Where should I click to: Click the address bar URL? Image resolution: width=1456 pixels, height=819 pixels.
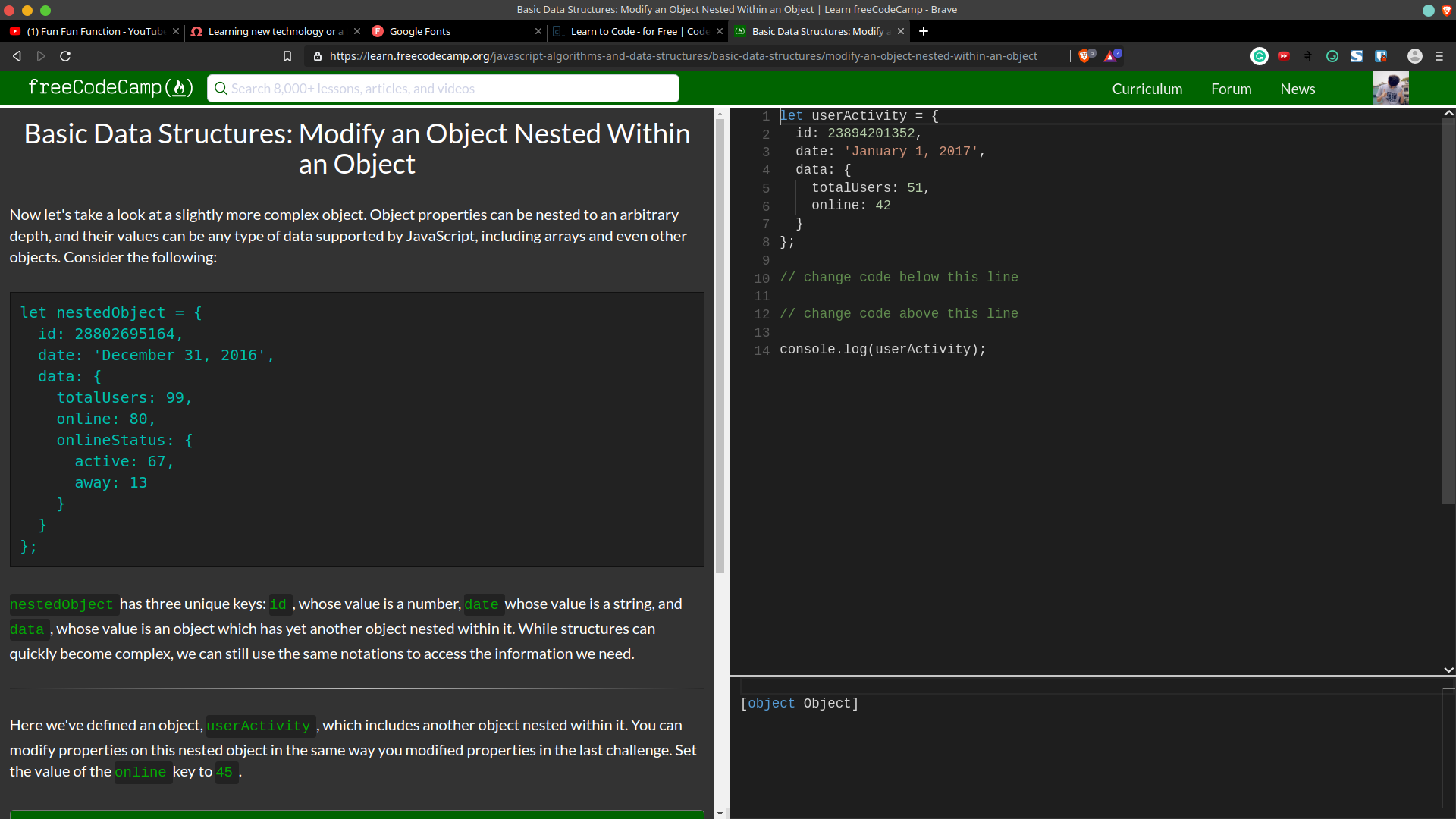[x=683, y=56]
